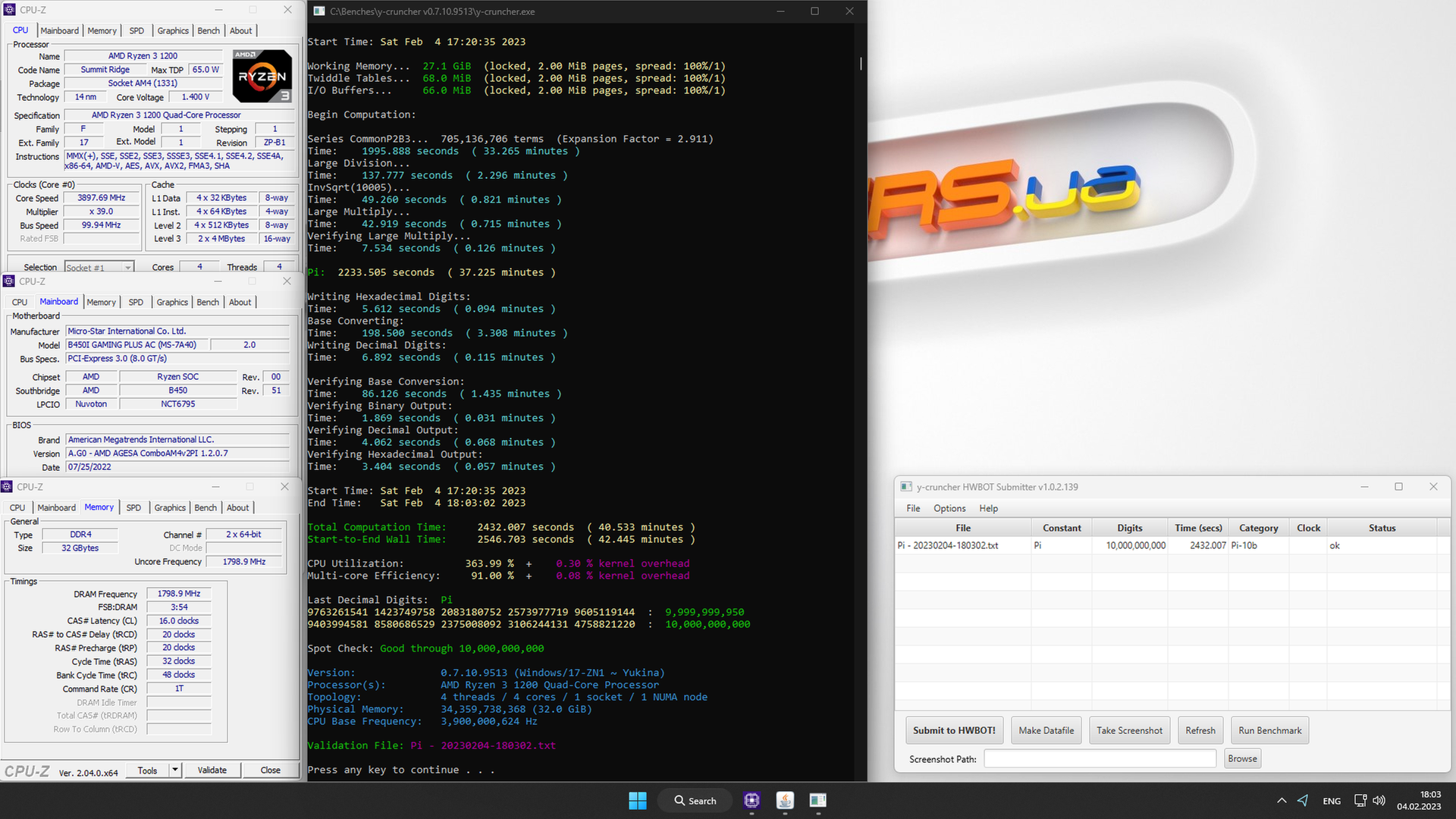Open the File menu in HWBOT Submitter
The width and height of the screenshot is (1456, 819).
click(x=913, y=508)
